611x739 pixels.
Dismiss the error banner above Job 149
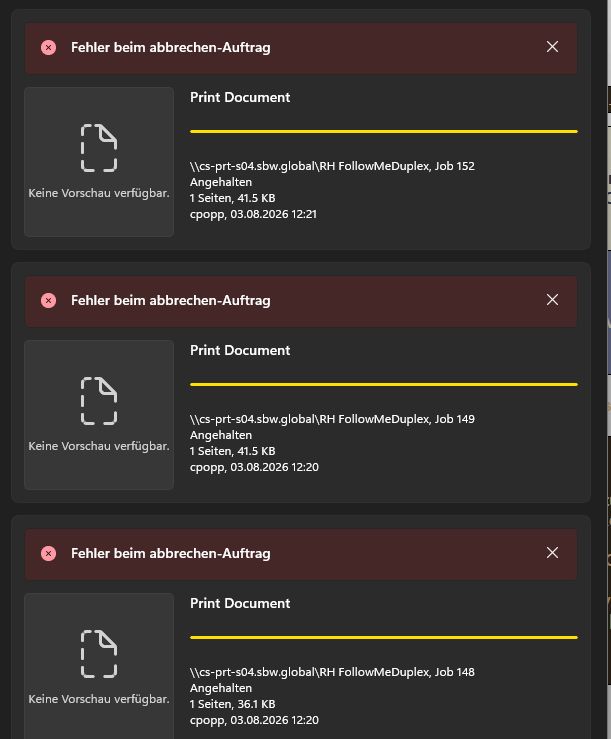click(552, 300)
